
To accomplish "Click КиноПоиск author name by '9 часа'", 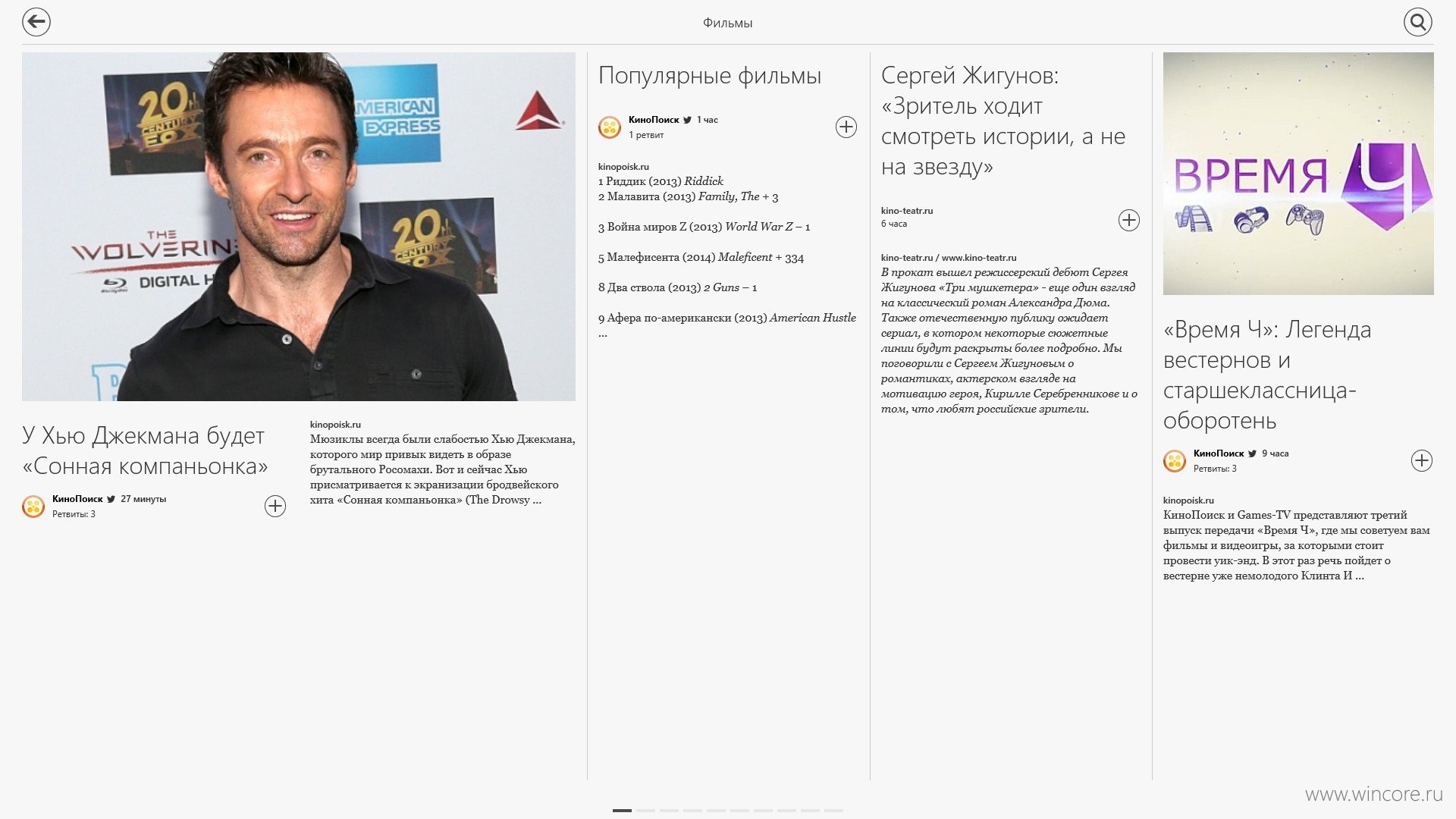I will pos(1219,453).
